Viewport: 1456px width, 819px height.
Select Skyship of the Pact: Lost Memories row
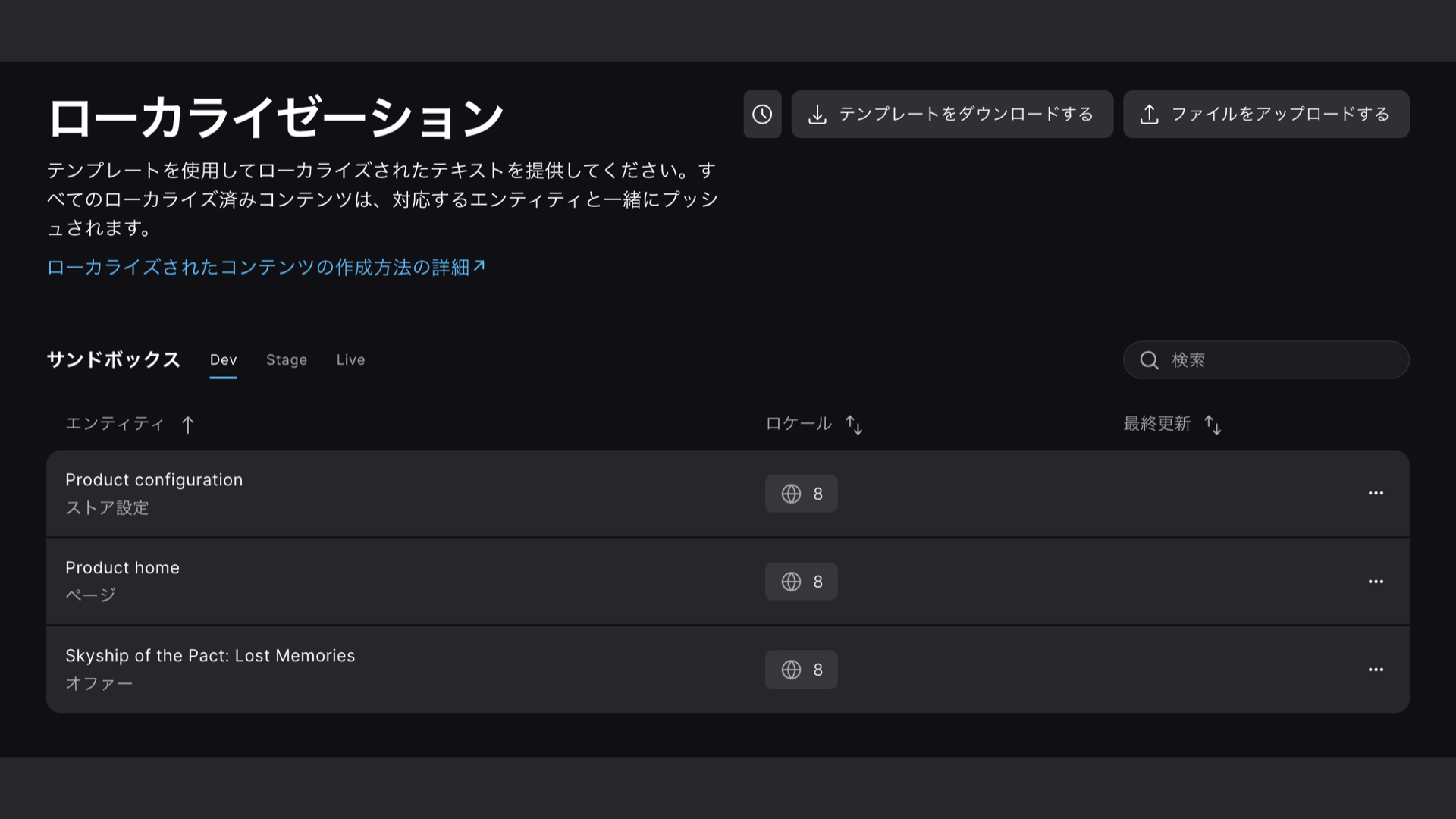210,656
